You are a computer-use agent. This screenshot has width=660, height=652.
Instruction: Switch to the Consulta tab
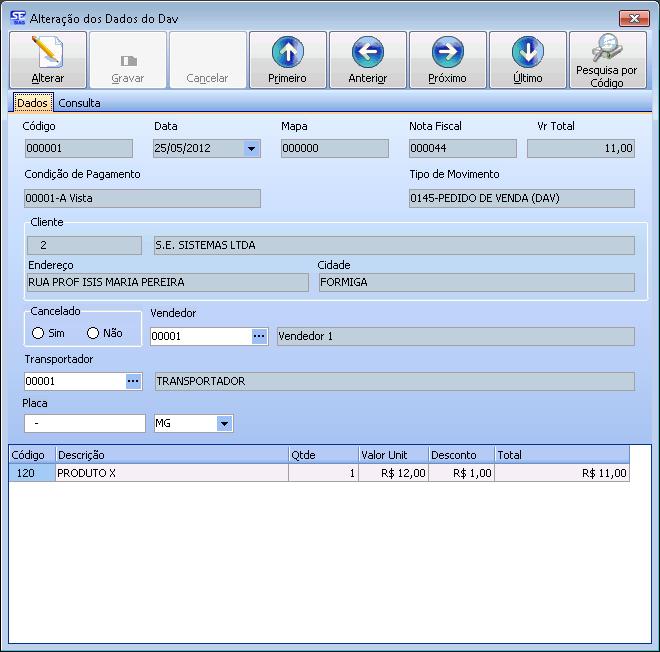79,103
